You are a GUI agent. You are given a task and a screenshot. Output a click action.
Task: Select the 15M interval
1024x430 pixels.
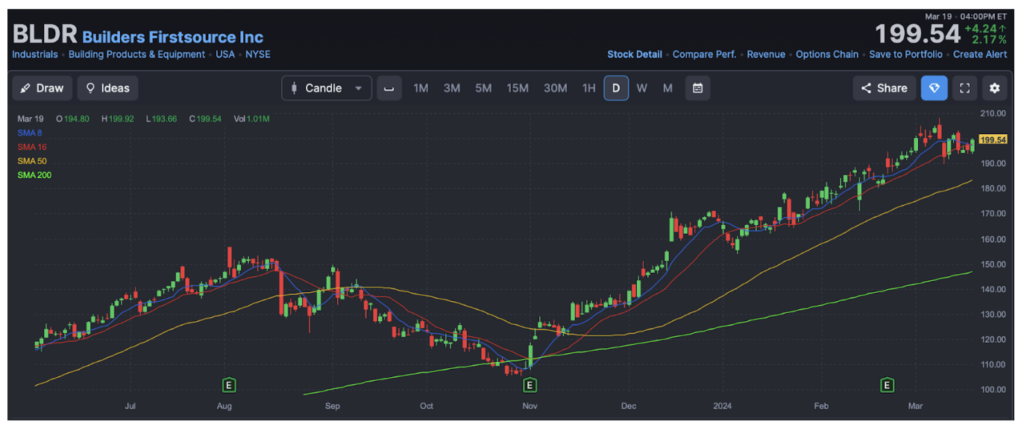tap(518, 88)
